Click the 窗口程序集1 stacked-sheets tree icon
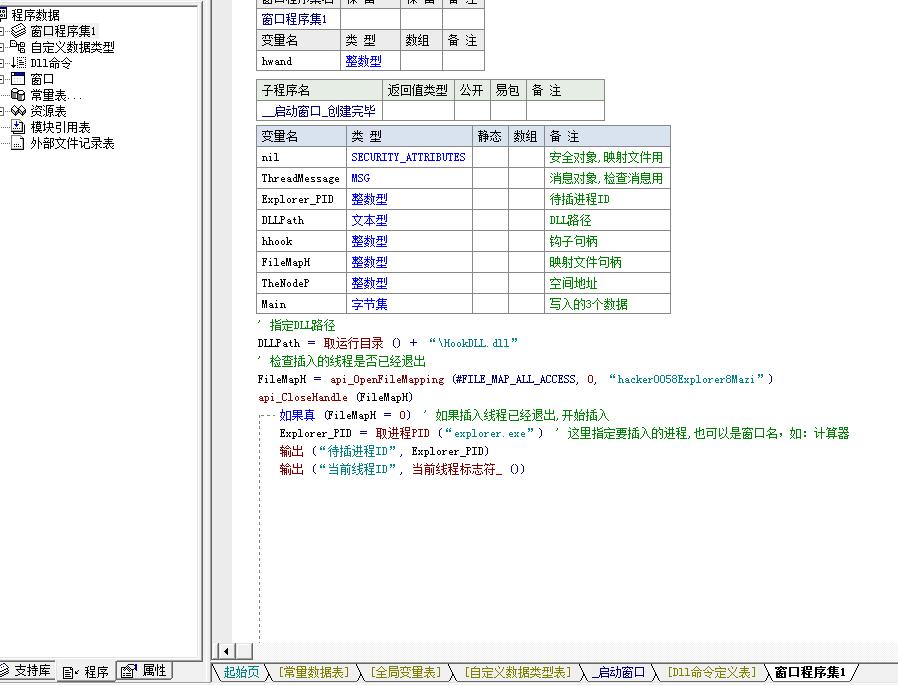Screen dimensions: 898x685 coord(18,30)
